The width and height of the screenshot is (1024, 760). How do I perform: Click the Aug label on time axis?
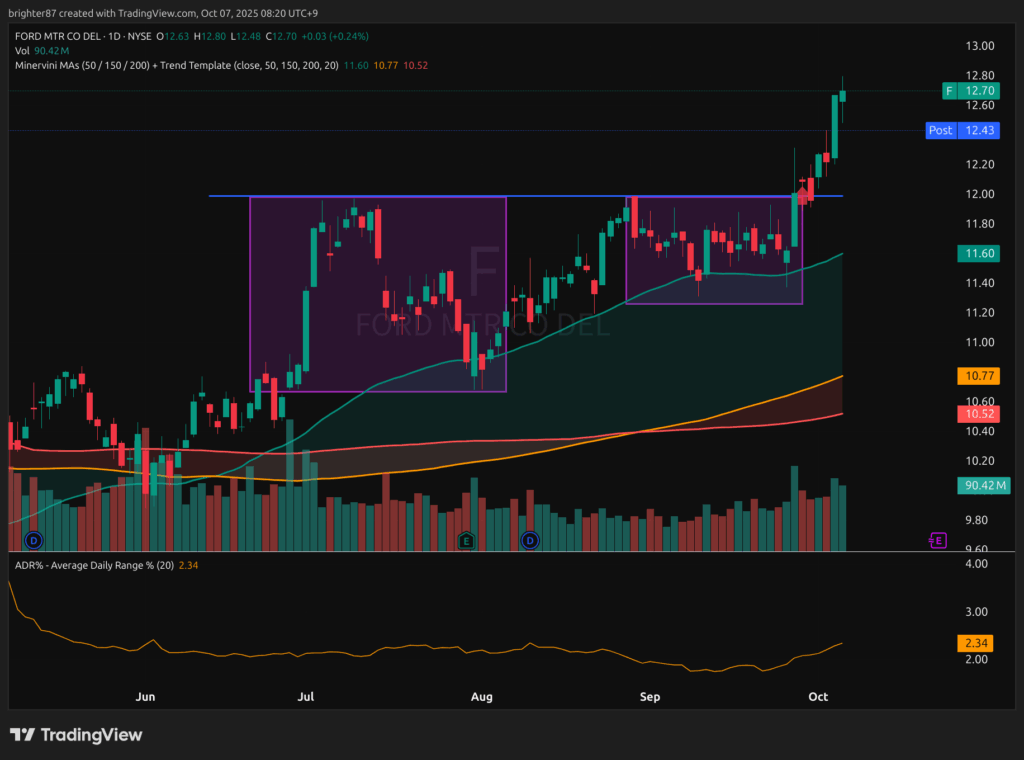[x=482, y=695]
